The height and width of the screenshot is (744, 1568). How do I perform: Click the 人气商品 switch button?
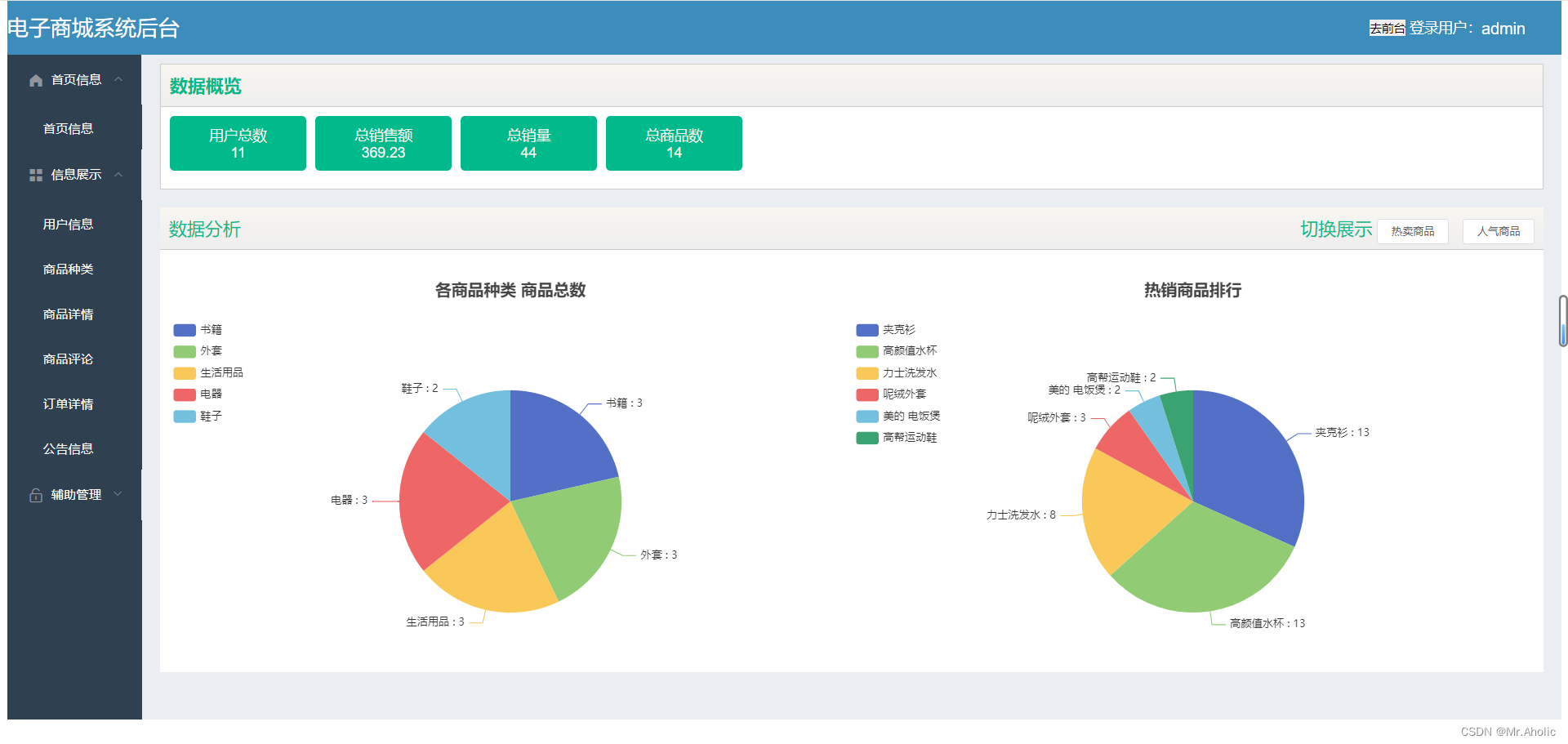coord(1499,231)
